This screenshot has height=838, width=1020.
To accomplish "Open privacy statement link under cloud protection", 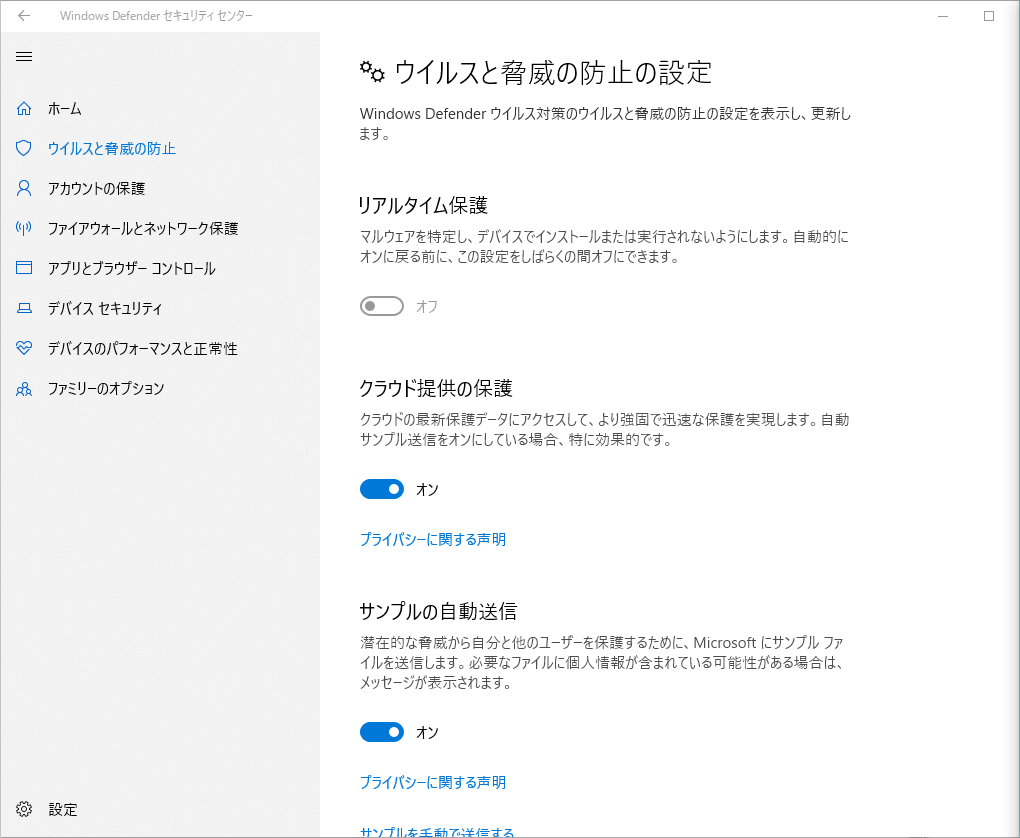I will pyautogui.click(x=433, y=539).
